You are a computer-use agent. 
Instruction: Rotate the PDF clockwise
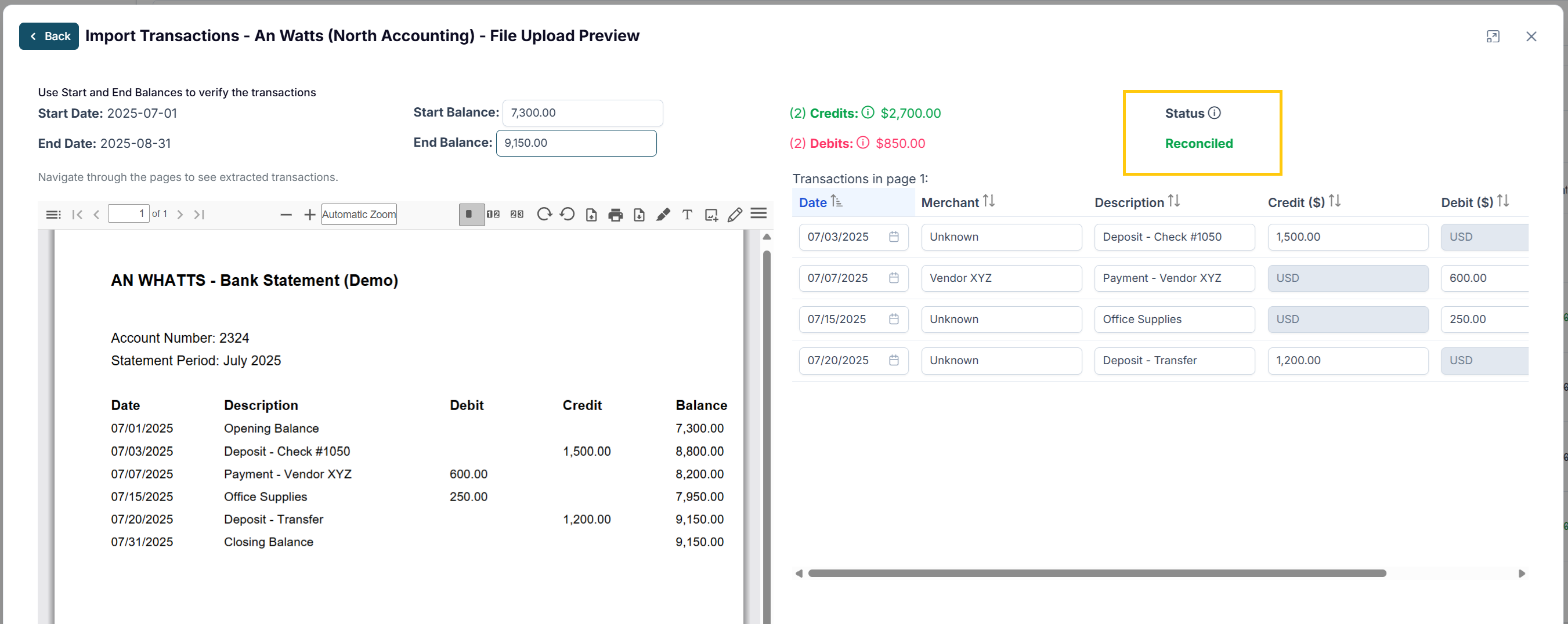click(x=544, y=214)
